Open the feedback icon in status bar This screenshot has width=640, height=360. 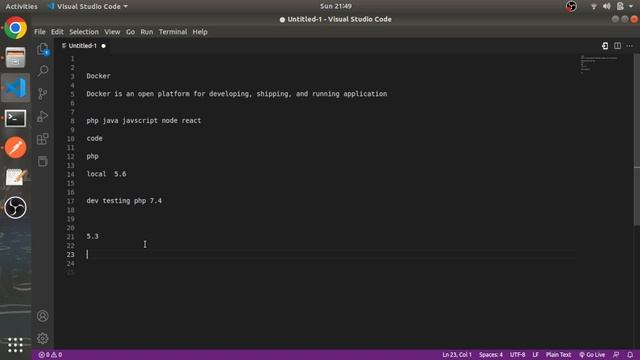(616, 355)
